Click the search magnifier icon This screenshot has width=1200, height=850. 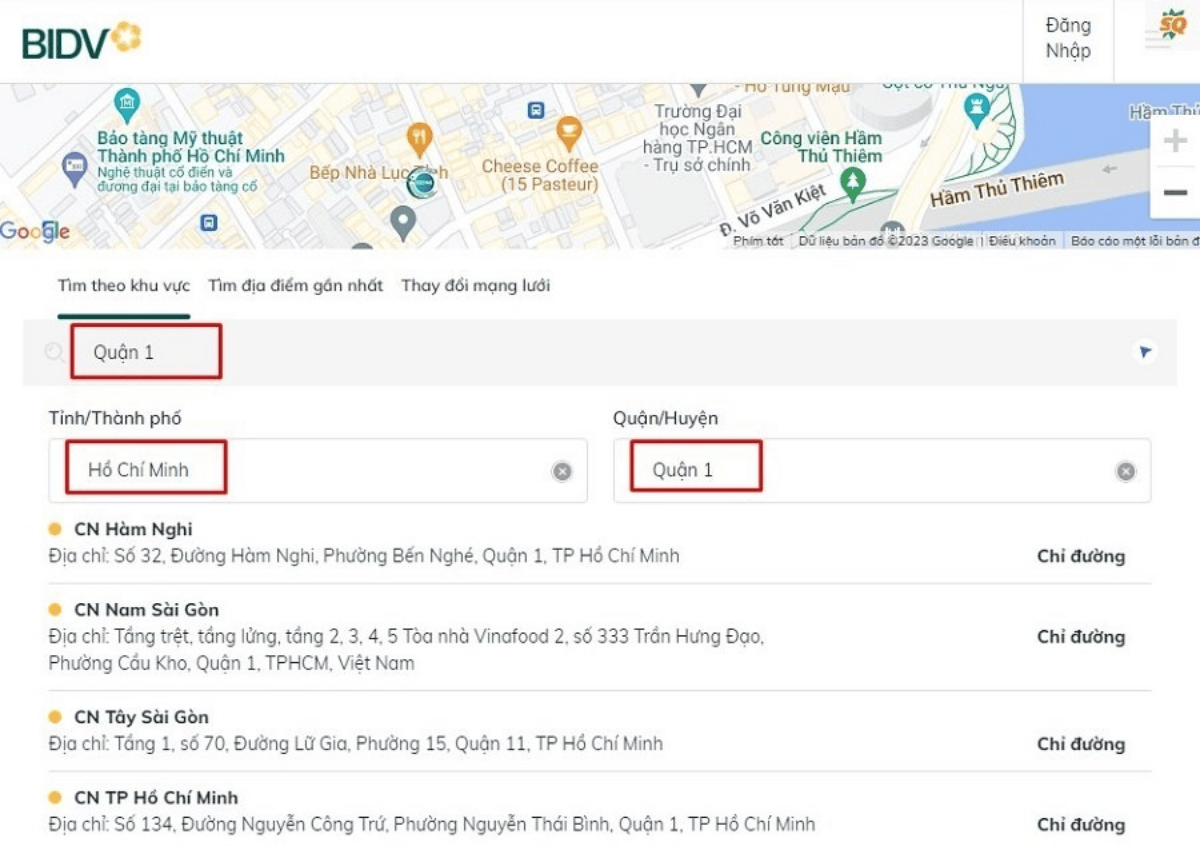pos(54,352)
